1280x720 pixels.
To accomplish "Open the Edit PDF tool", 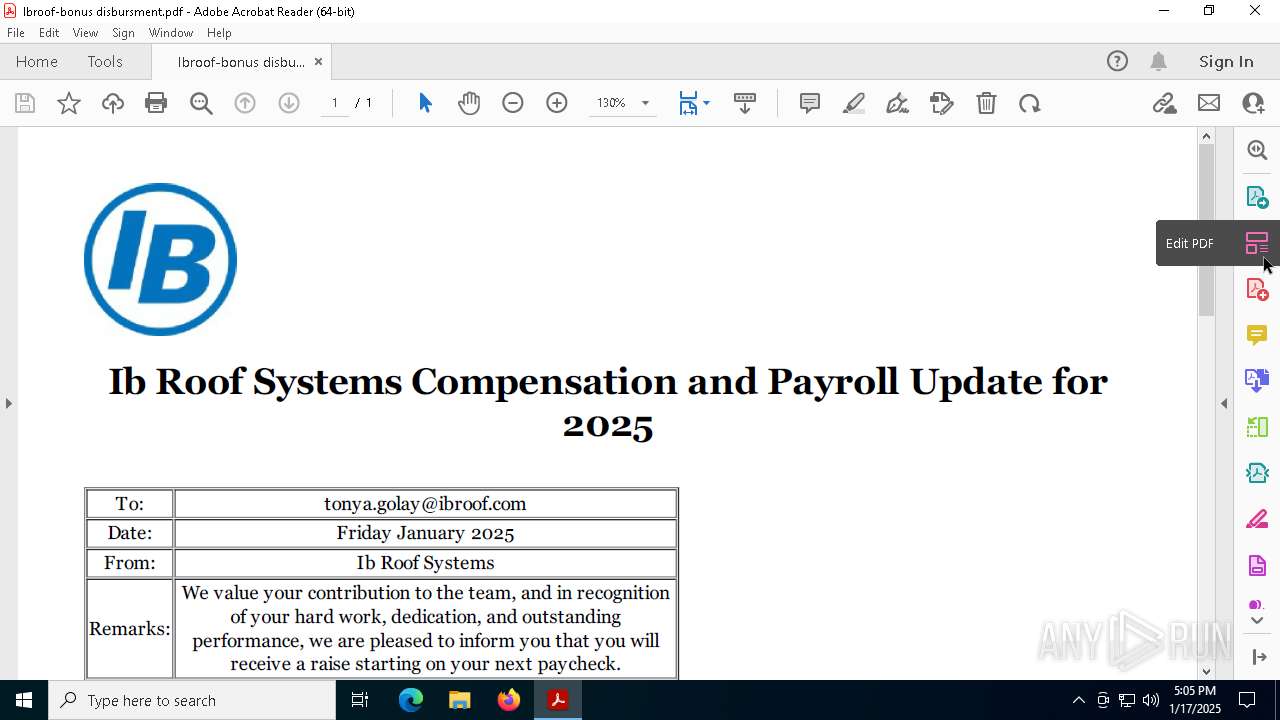I will (1257, 243).
